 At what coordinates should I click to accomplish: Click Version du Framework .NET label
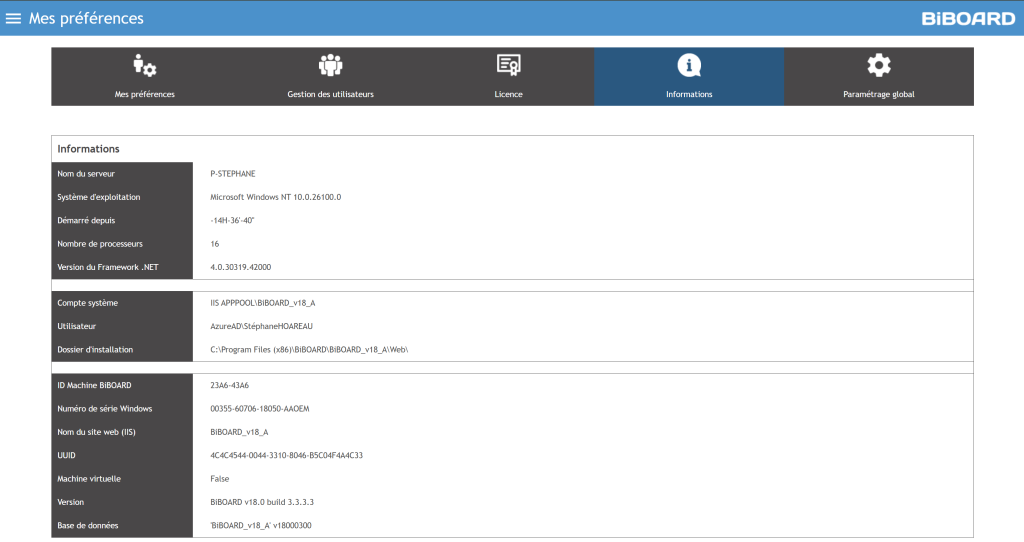[108, 267]
